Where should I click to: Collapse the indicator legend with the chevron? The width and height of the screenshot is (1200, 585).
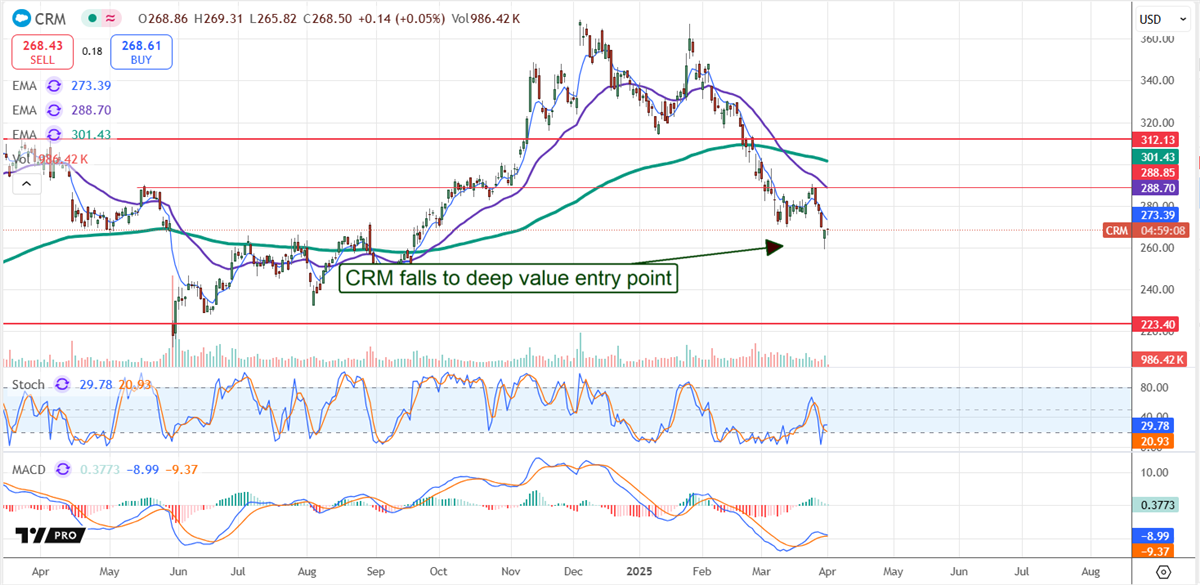25,182
